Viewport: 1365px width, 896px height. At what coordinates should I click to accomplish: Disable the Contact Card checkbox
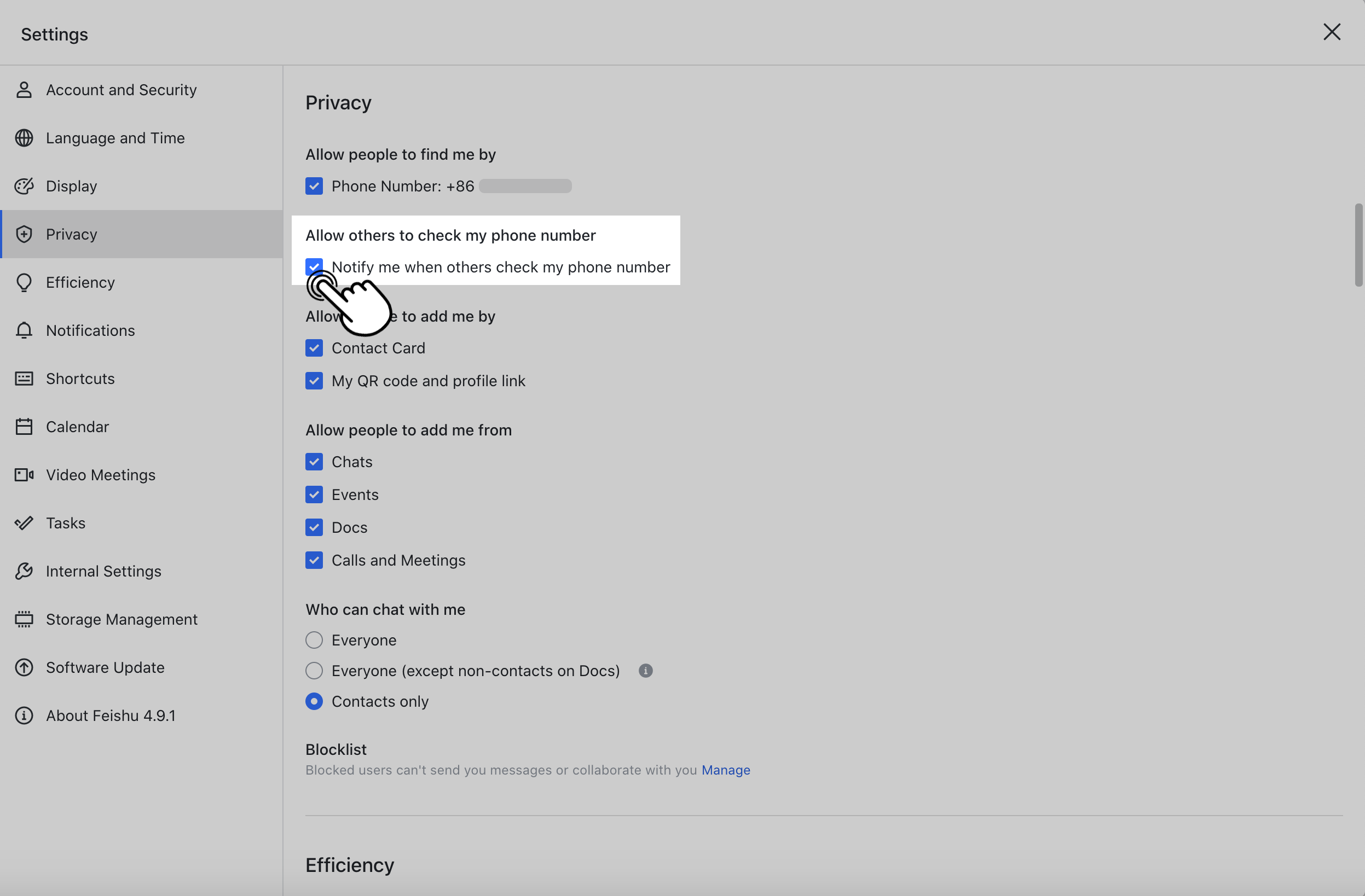pos(314,348)
